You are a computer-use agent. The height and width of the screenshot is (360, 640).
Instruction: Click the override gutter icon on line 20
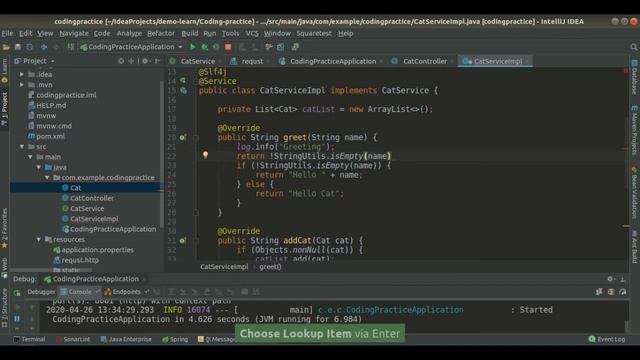coord(183,137)
